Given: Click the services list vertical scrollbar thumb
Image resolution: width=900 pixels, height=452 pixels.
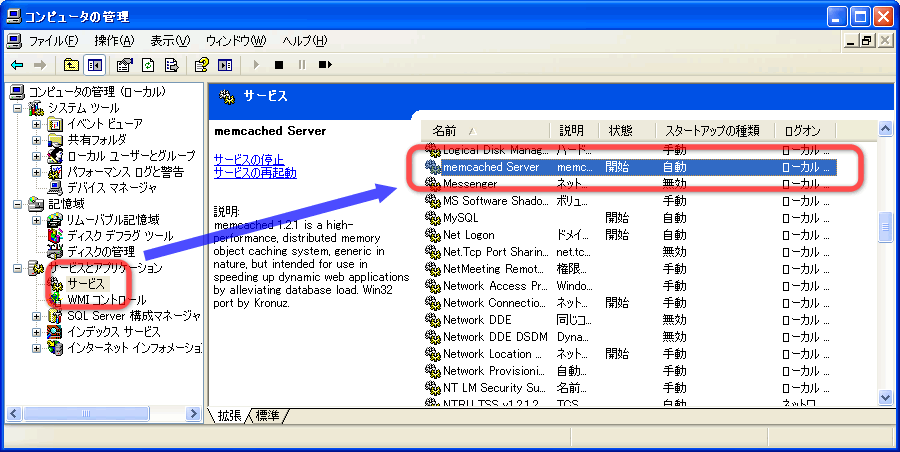Looking at the screenshot, I should (x=885, y=227).
